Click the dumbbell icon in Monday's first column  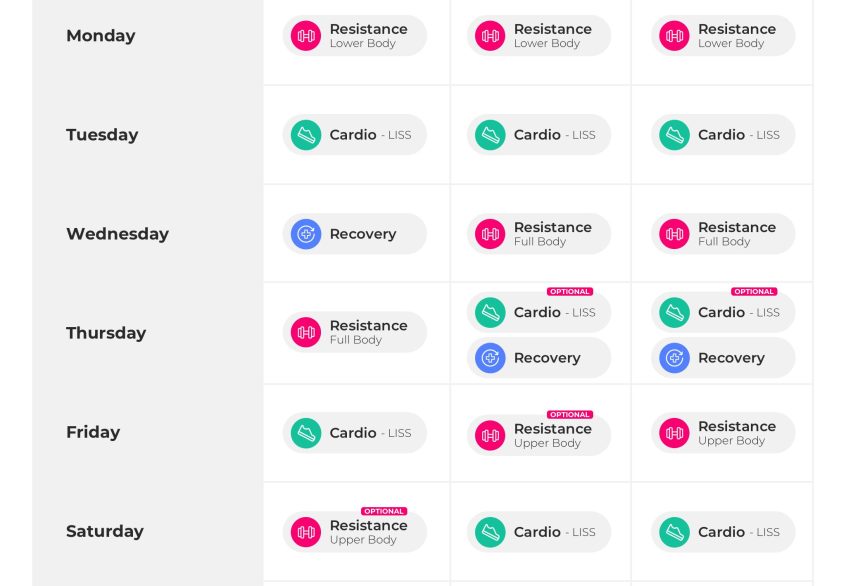[306, 36]
